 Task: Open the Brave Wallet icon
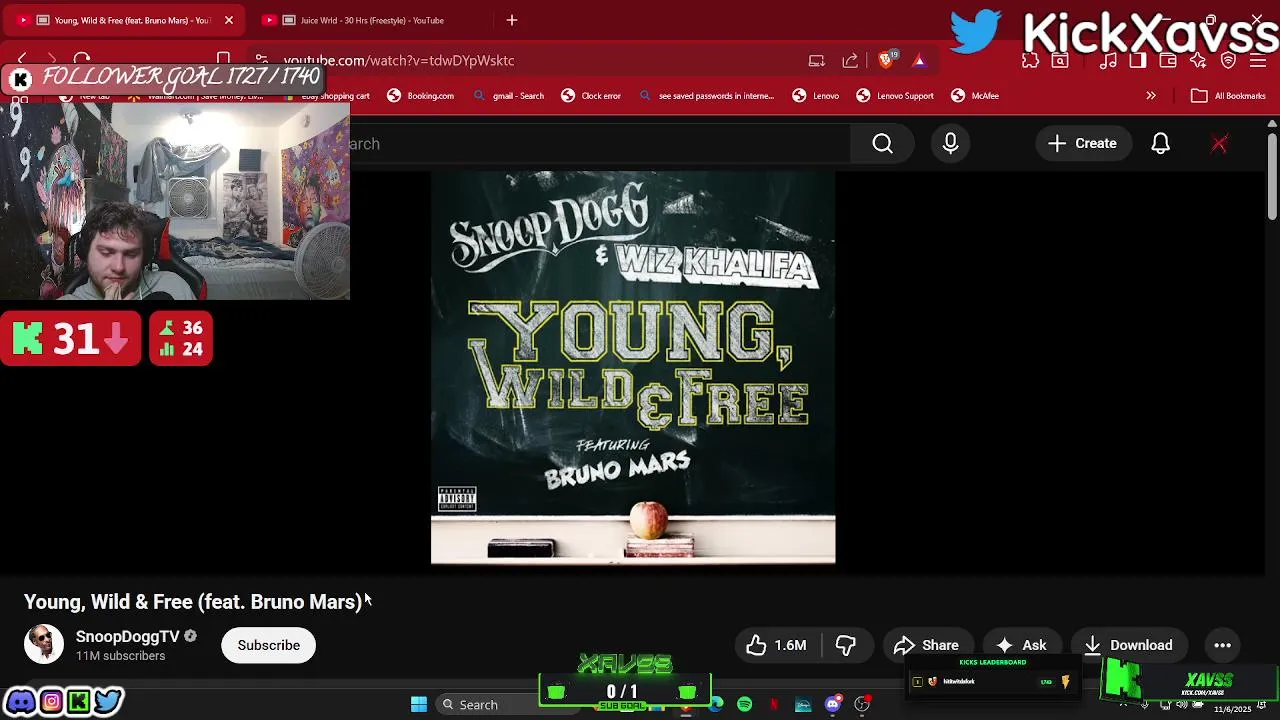(x=1168, y=61)
